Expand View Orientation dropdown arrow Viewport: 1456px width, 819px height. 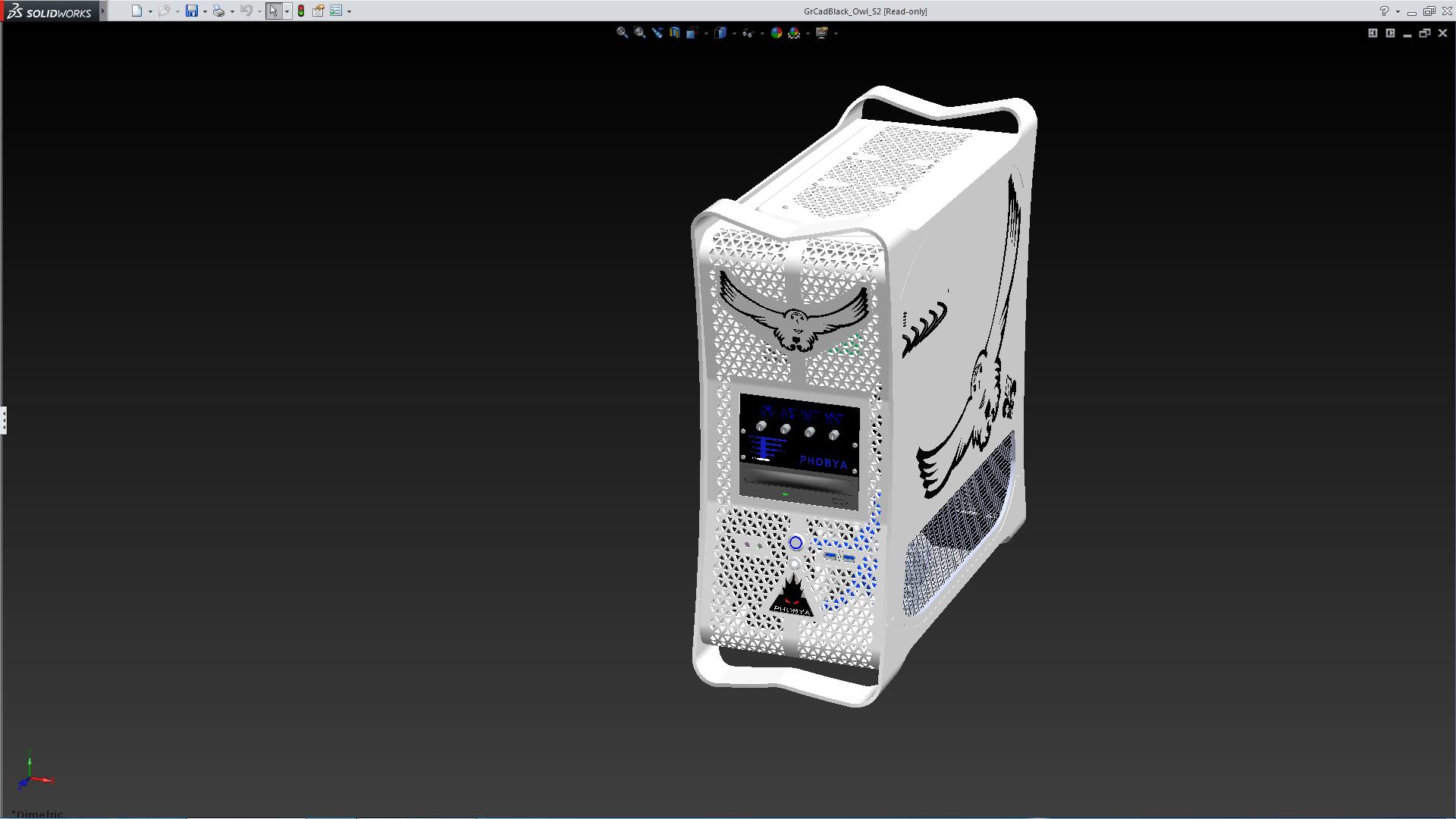click(706, 33)
